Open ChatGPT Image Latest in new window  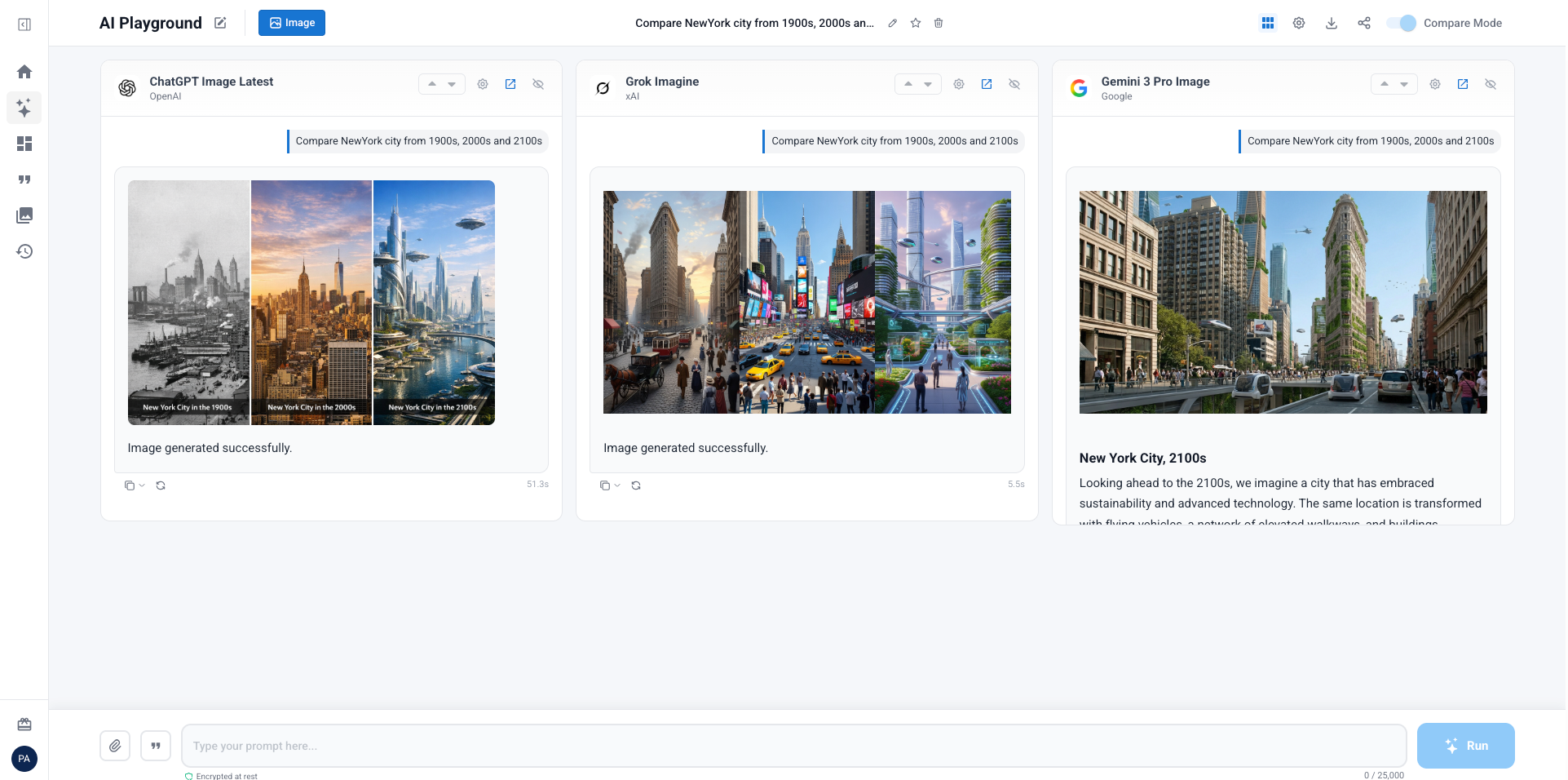pos(510,84)
